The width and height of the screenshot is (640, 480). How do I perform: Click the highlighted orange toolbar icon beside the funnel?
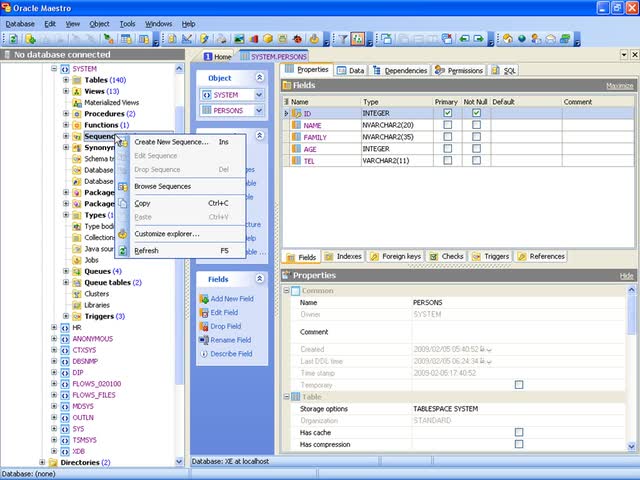point(358,39)
